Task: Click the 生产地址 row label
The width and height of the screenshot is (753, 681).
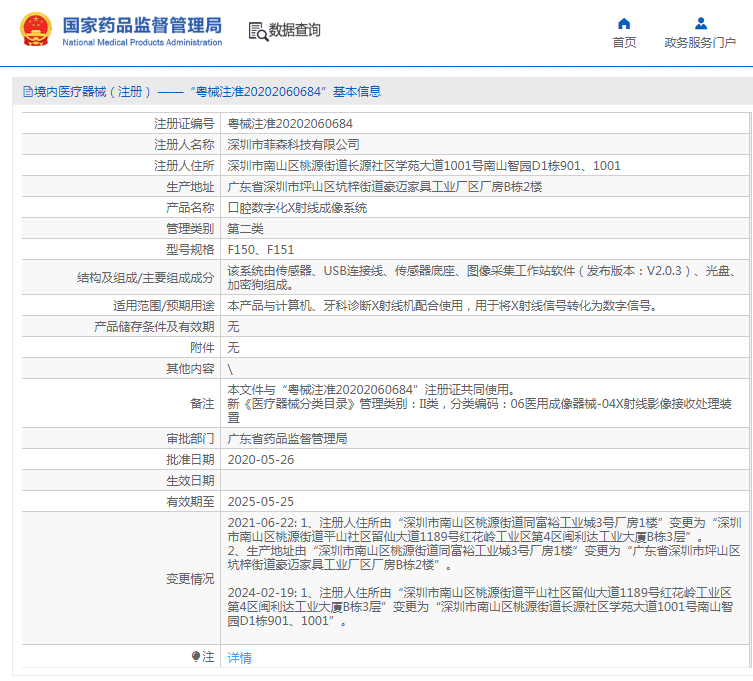Action: point(190,187)
